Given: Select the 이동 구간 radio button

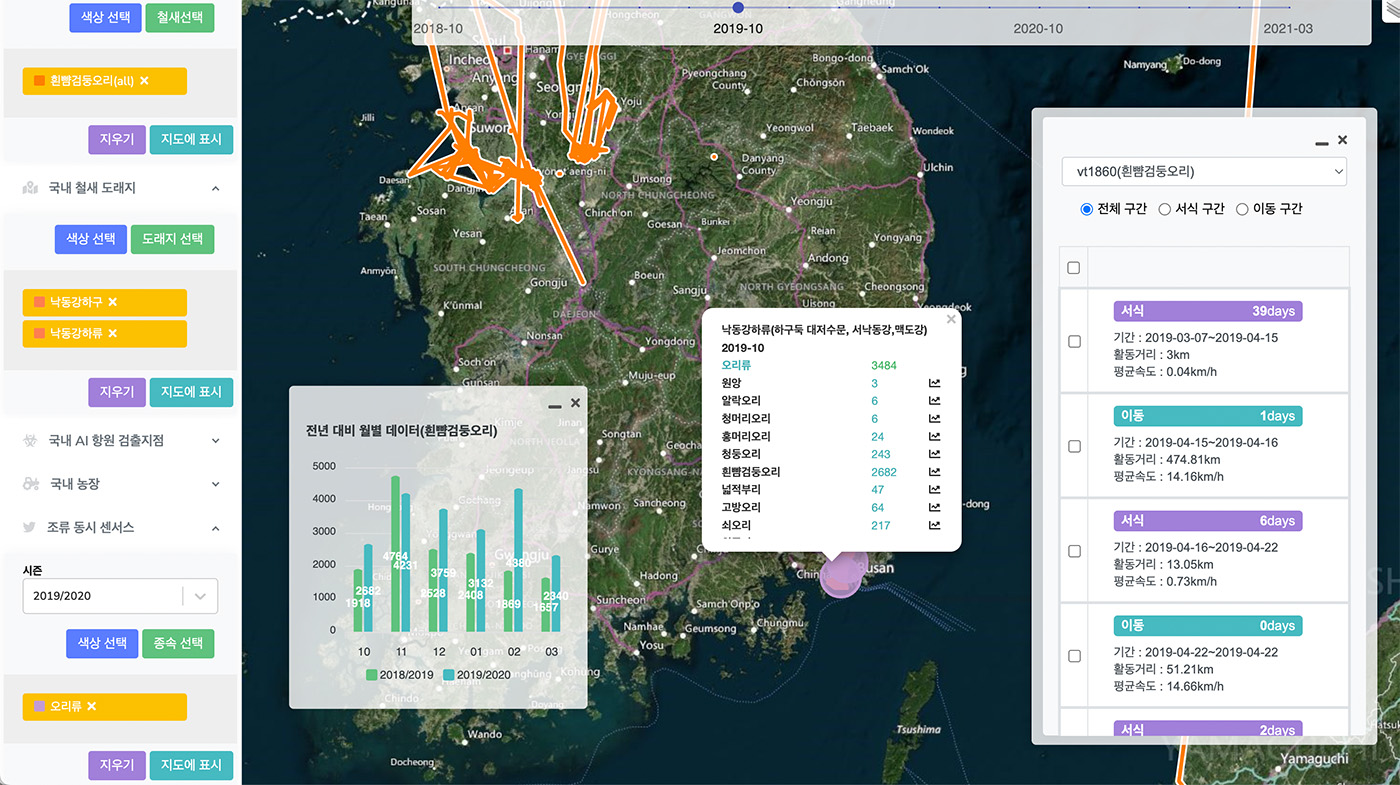Looking at the screenshot, I should 1243,209.
